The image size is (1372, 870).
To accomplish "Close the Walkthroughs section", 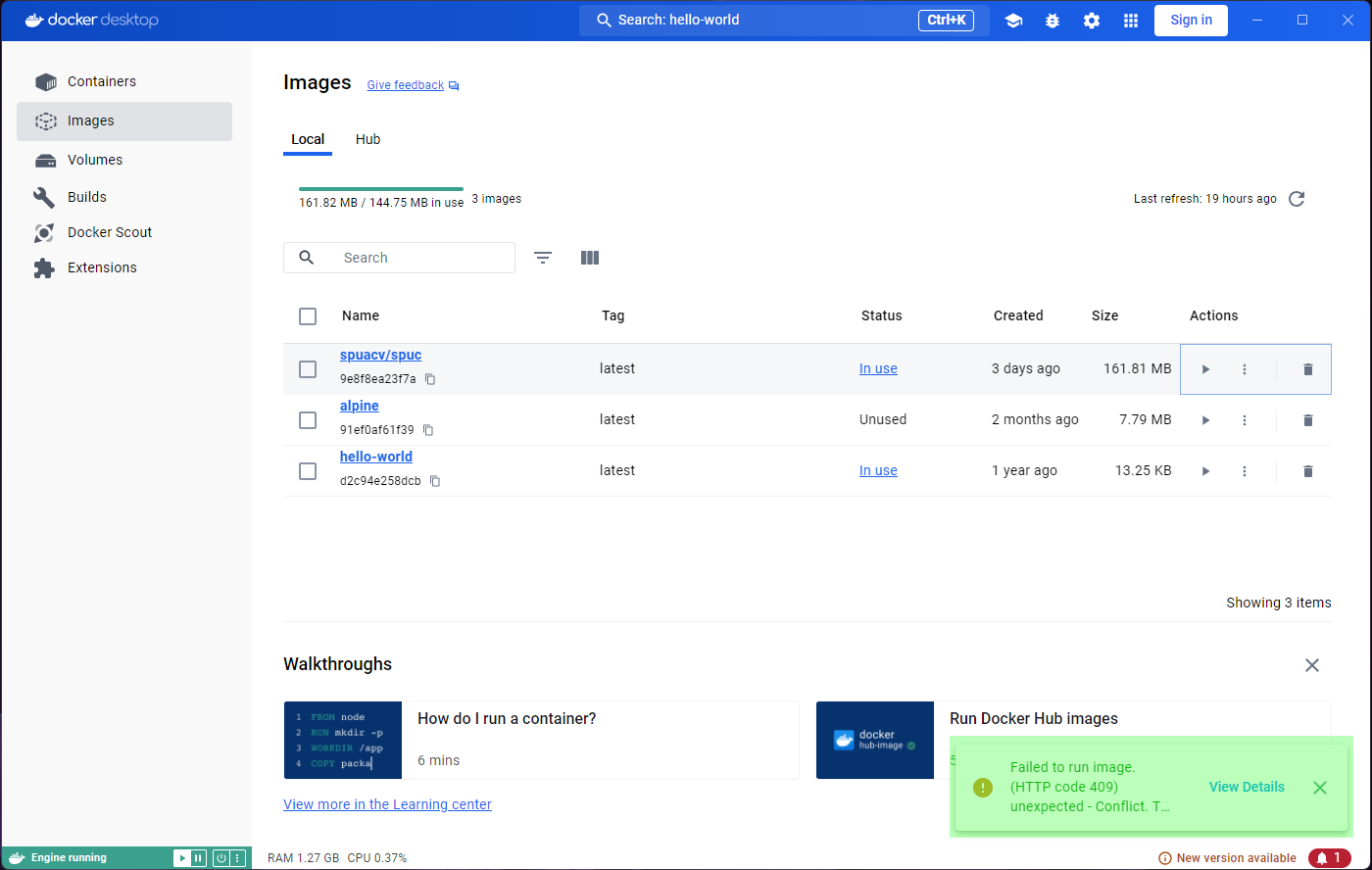I will [1312, 665].
